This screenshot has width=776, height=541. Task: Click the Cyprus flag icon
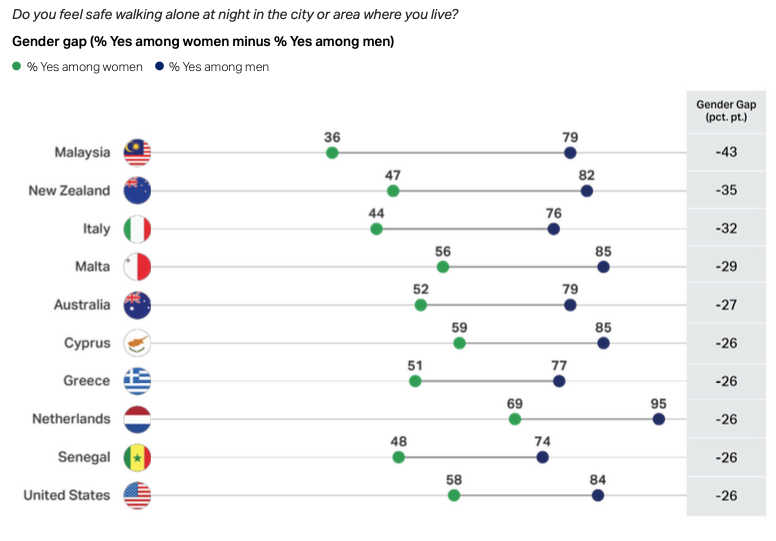pyautogui.click(x=137, y=343)
